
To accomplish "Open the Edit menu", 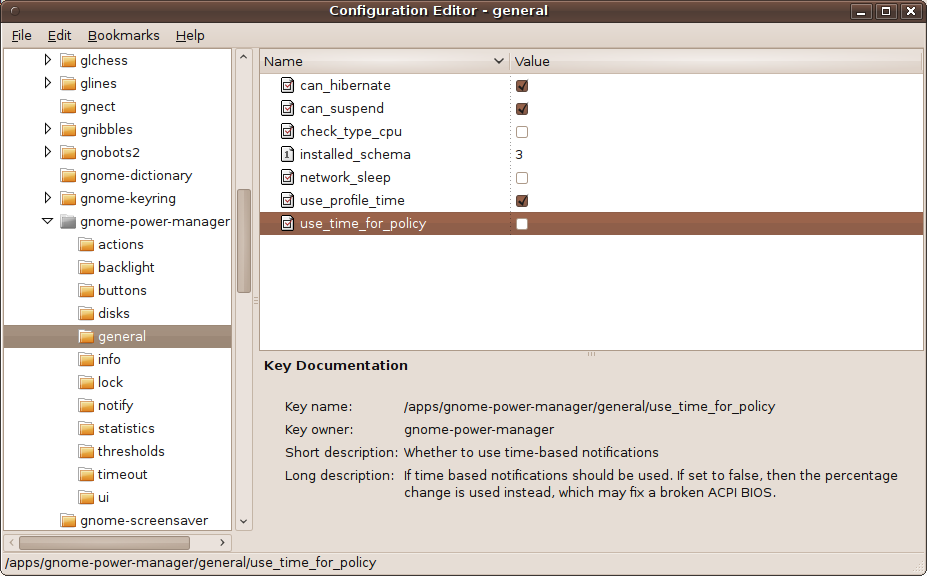I will (x=60, y=35).
